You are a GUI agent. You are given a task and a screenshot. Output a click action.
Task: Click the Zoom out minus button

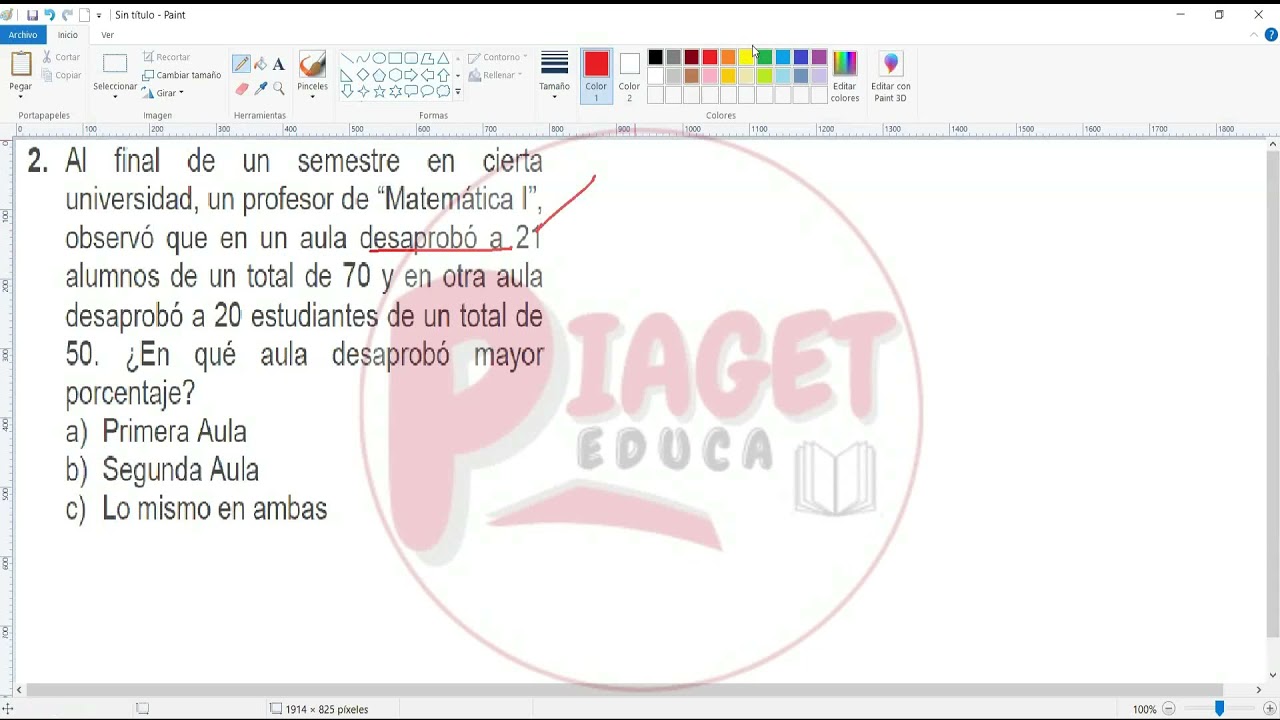[x=1168, y=709]
